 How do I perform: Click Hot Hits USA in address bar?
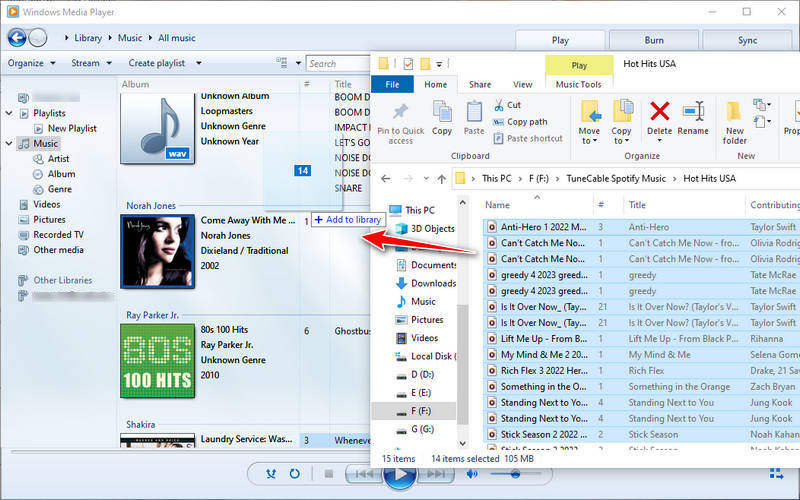709,179
